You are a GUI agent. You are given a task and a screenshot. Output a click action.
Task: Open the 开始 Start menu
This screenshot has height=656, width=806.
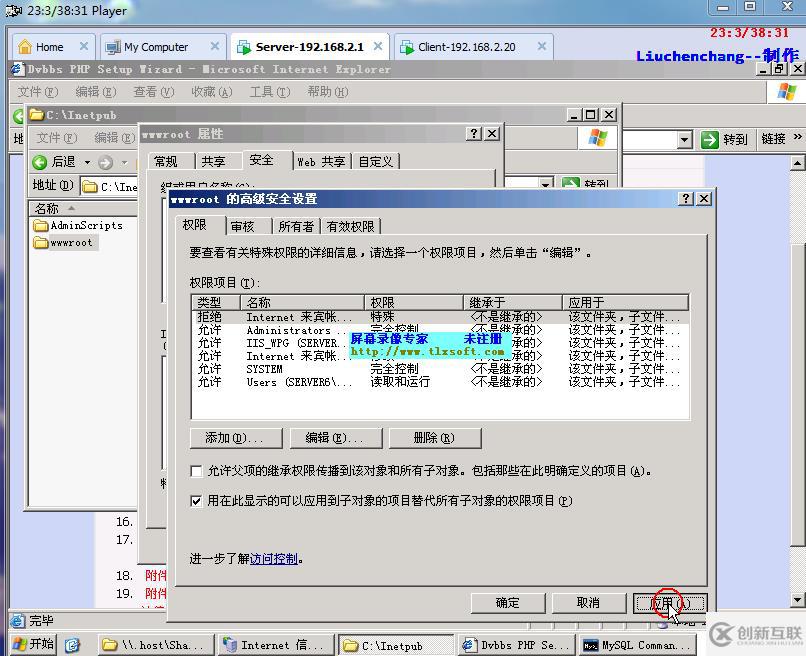33,644
